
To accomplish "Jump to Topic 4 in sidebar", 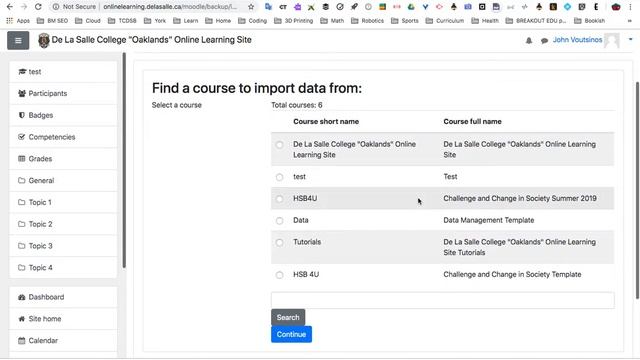I will click(63, 268).
